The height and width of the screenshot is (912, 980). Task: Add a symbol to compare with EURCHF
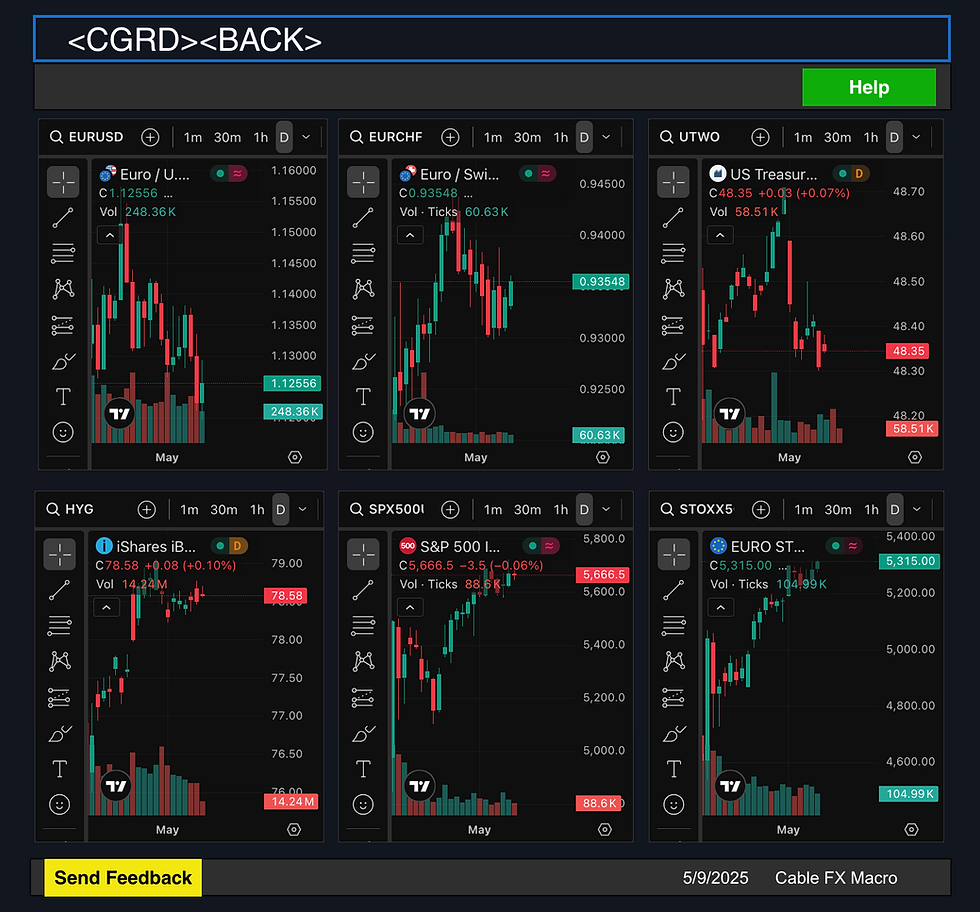[450, 137]
